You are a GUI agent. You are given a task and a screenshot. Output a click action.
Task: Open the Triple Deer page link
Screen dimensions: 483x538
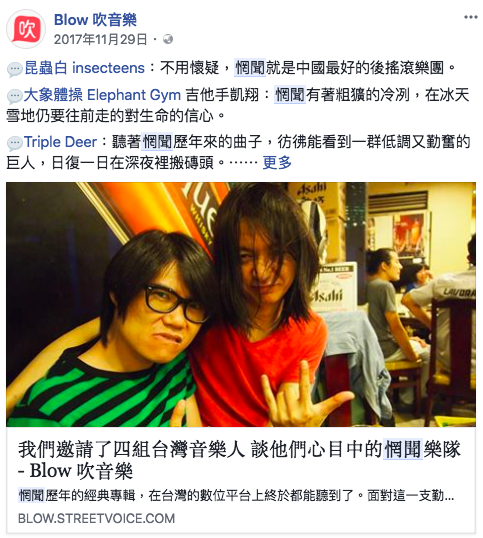60,142
